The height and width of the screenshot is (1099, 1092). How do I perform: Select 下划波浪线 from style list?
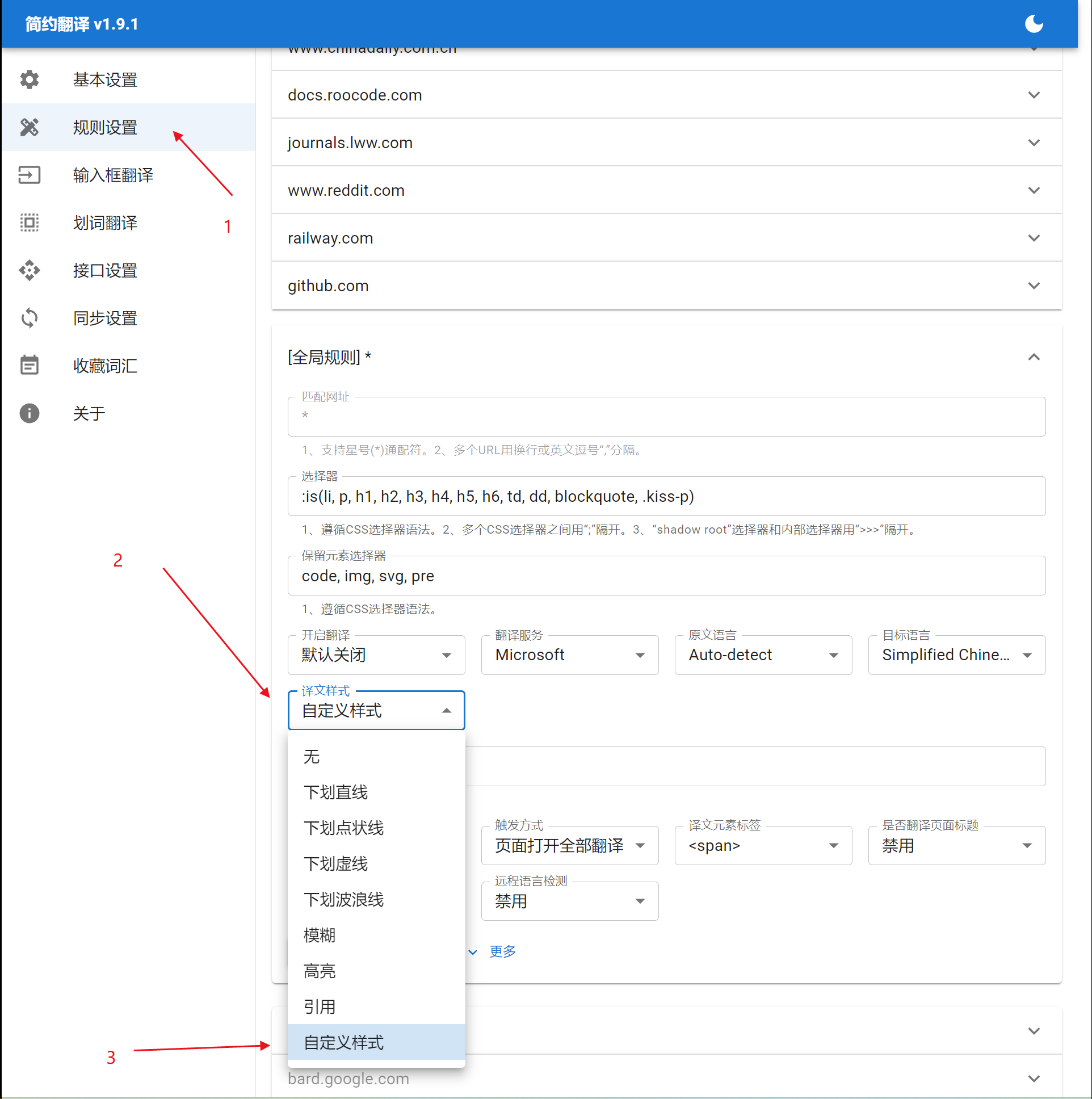click(343, 899)
